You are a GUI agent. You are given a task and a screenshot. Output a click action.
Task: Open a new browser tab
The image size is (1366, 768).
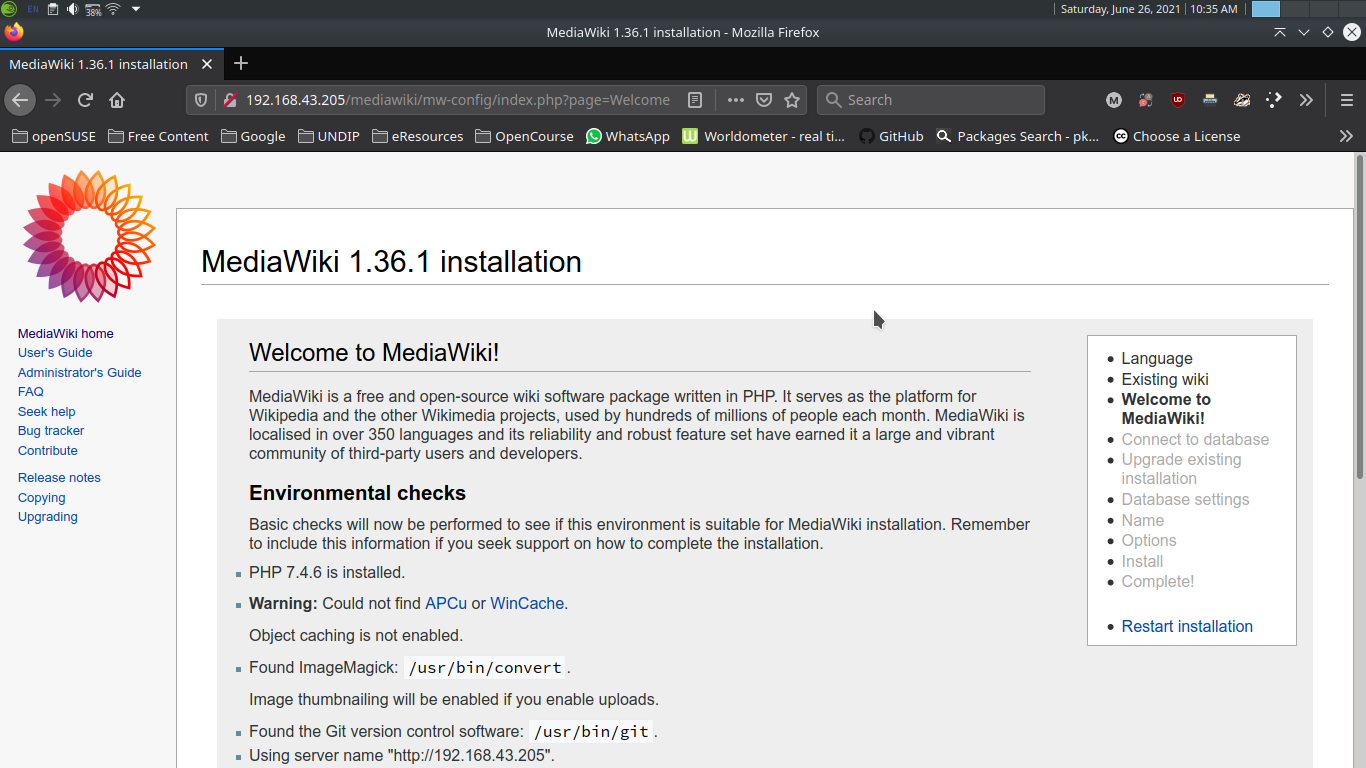coord(241,64)
